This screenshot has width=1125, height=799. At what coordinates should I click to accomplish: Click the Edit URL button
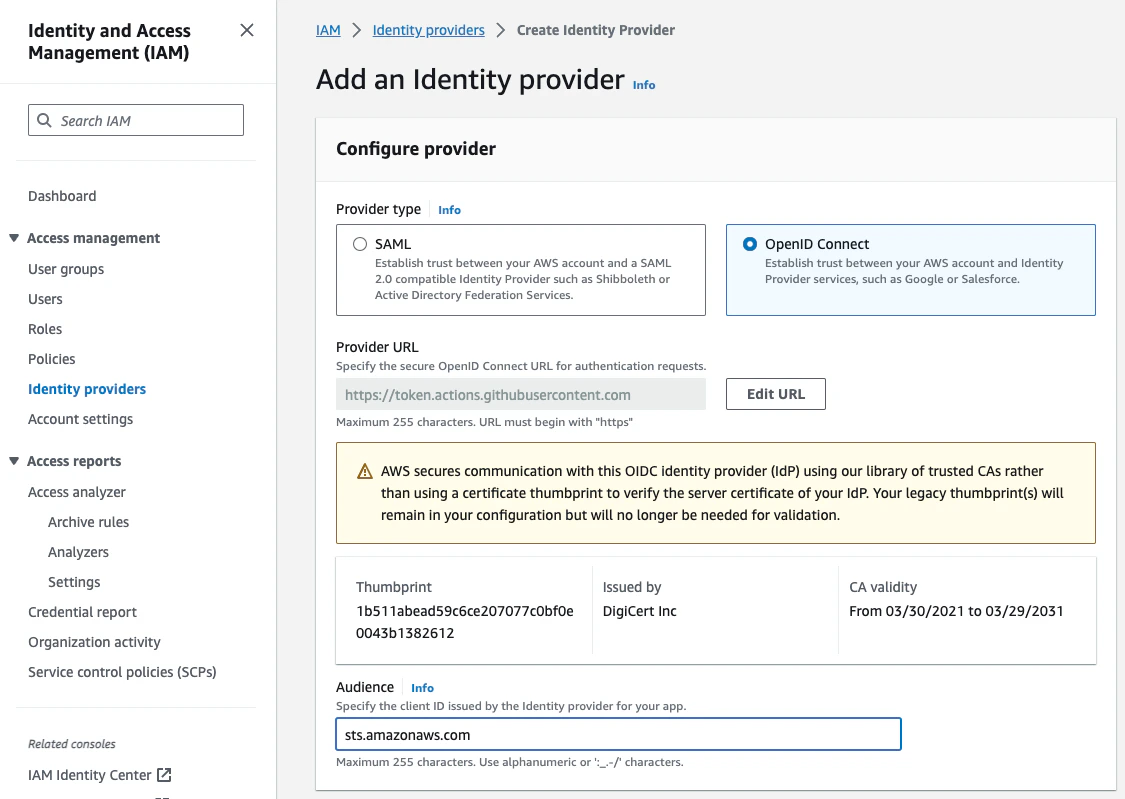(775, 394)
